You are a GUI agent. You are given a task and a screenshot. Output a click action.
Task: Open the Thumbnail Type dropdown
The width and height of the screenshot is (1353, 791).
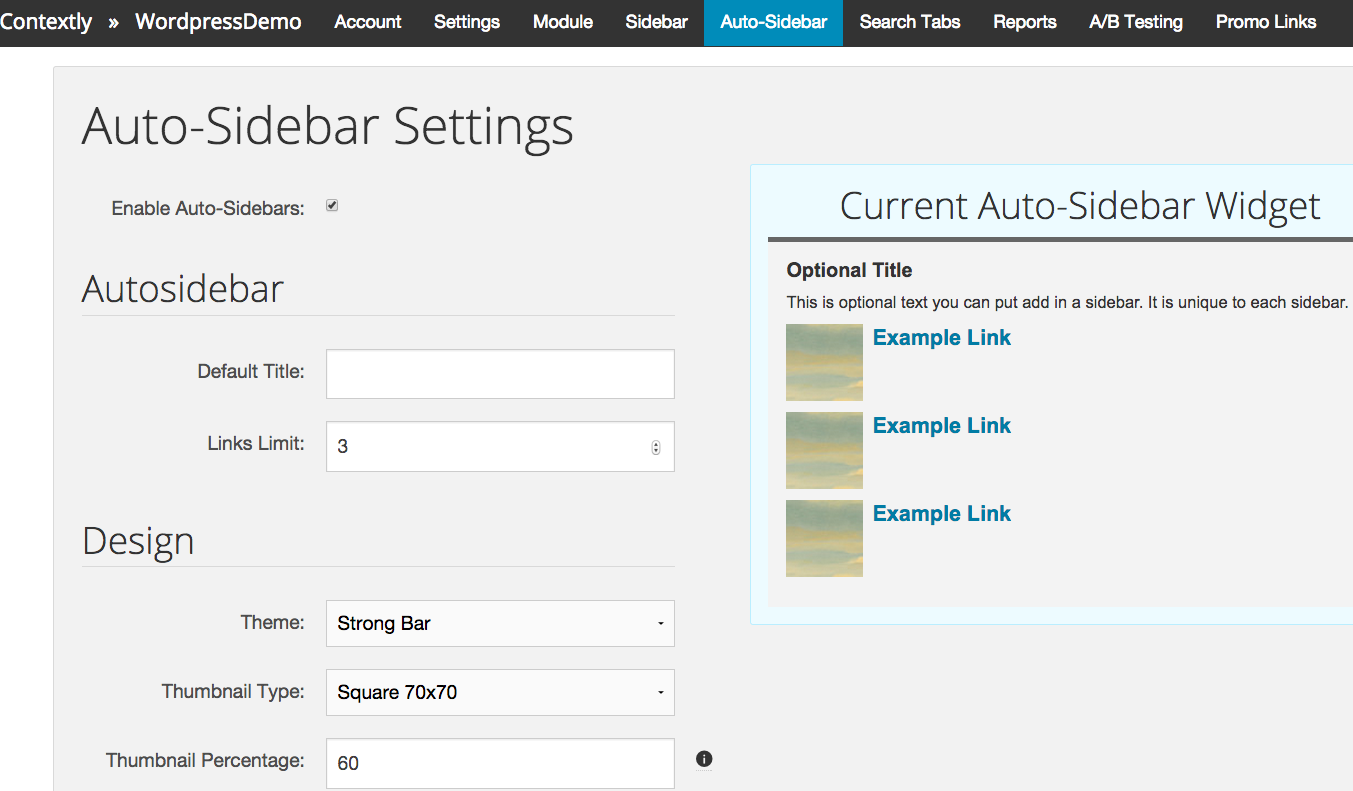500,692
